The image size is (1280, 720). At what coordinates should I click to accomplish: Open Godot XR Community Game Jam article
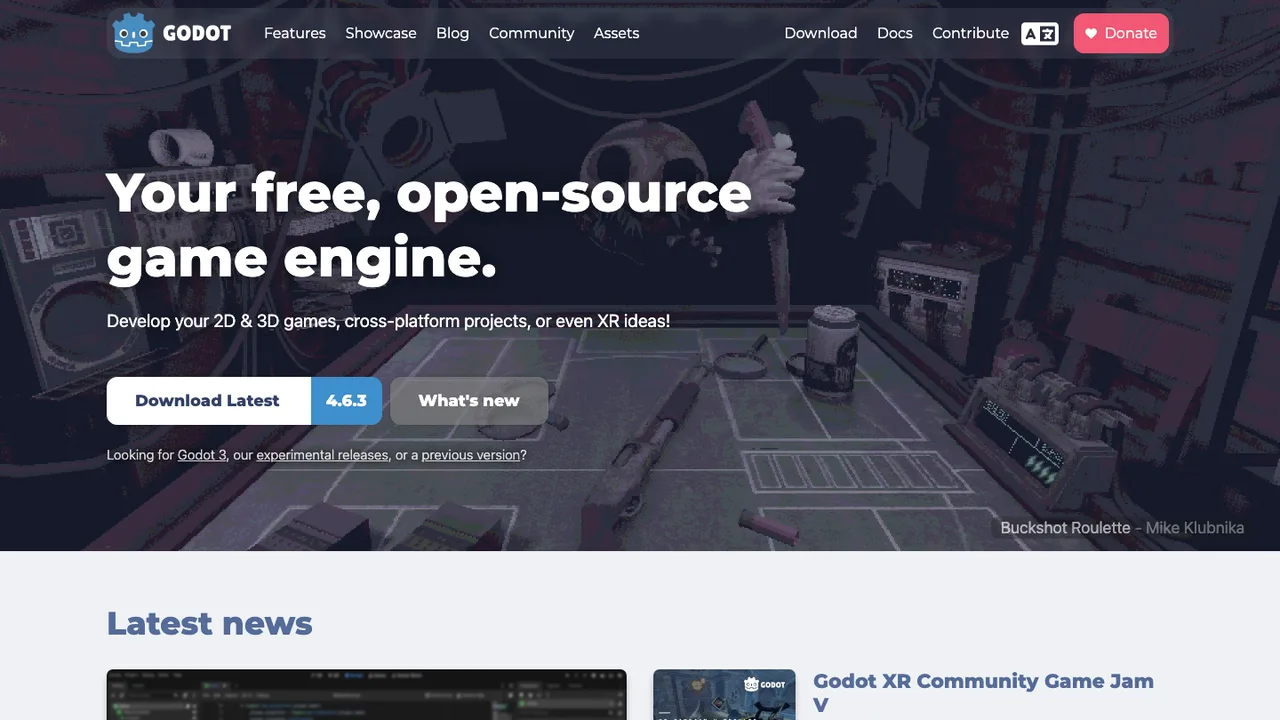point(983,692)
